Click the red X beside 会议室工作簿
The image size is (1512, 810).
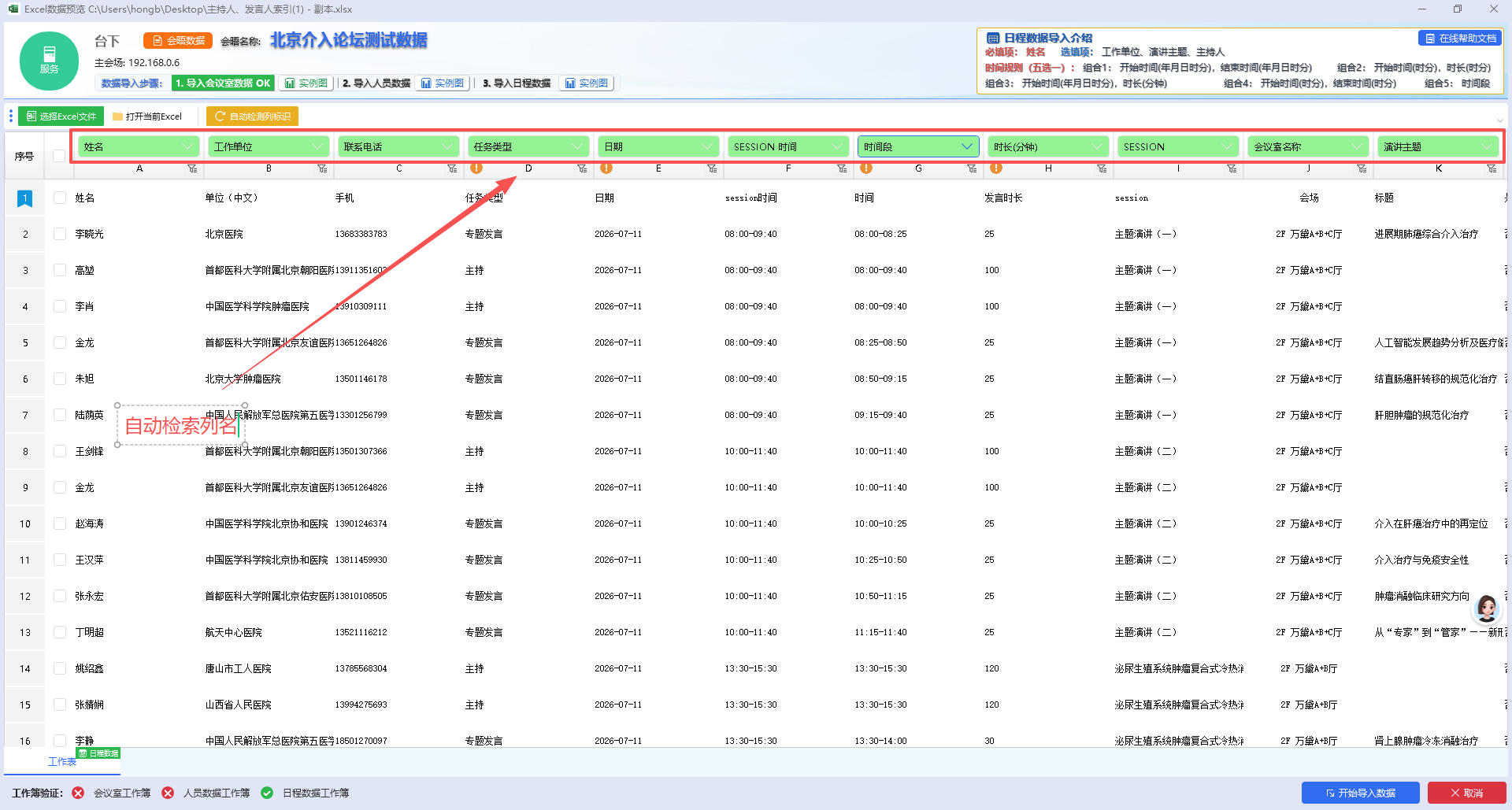click(78, 793)
